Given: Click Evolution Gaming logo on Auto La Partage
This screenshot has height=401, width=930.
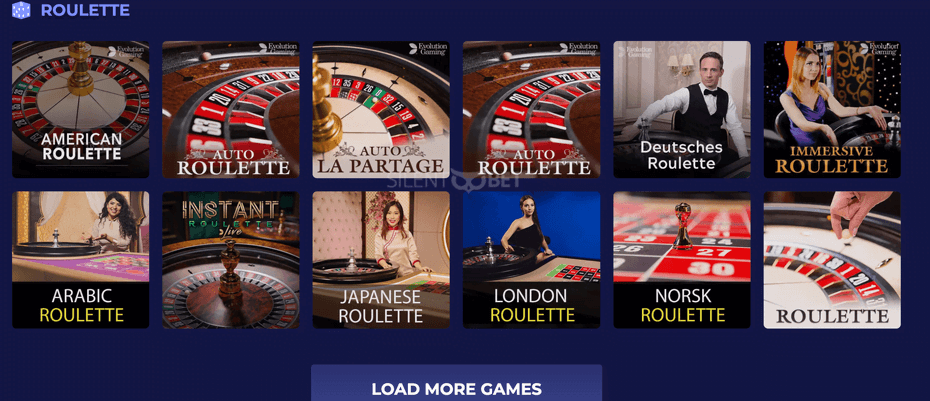Looking at the screenshot, I should (428, 49).
